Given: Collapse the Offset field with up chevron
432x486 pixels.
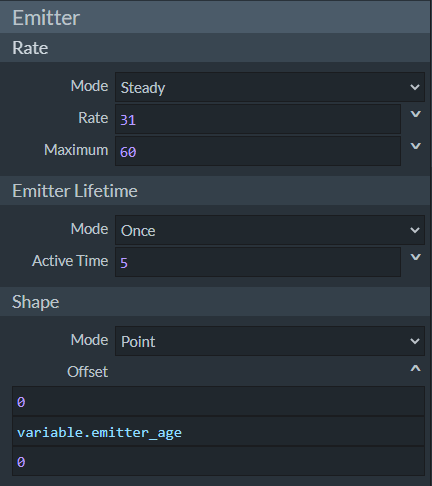Looking at the screenshot, I should (x=415, y=368).
